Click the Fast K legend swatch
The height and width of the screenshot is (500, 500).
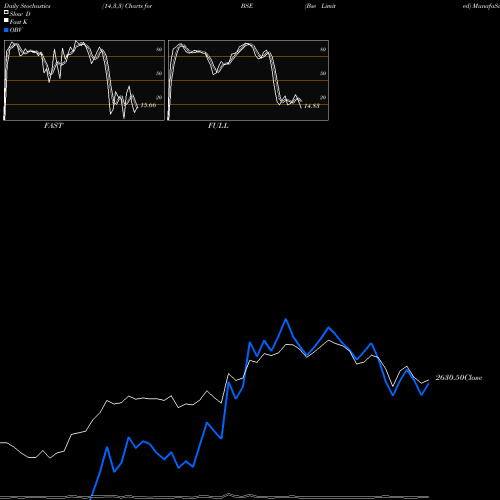pyautogui.click(x=6, y=21)
